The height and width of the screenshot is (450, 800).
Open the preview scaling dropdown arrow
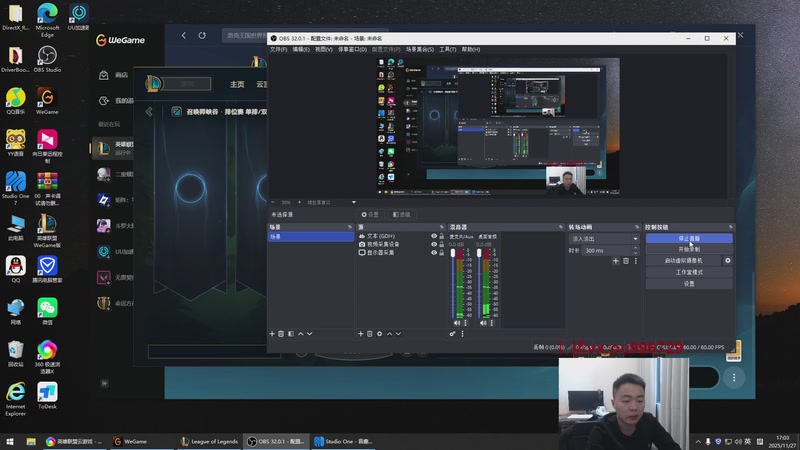coord(354,203)
